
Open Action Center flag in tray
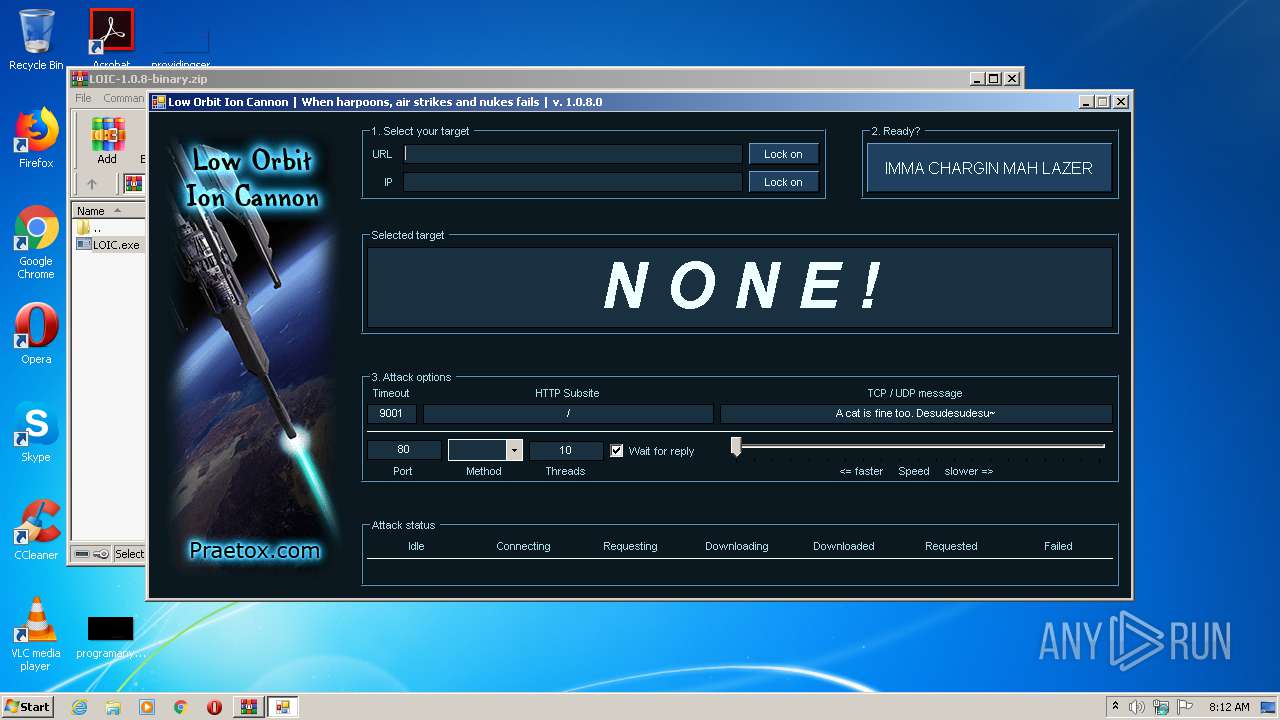pyautogui.click(x=1185, y=707)
